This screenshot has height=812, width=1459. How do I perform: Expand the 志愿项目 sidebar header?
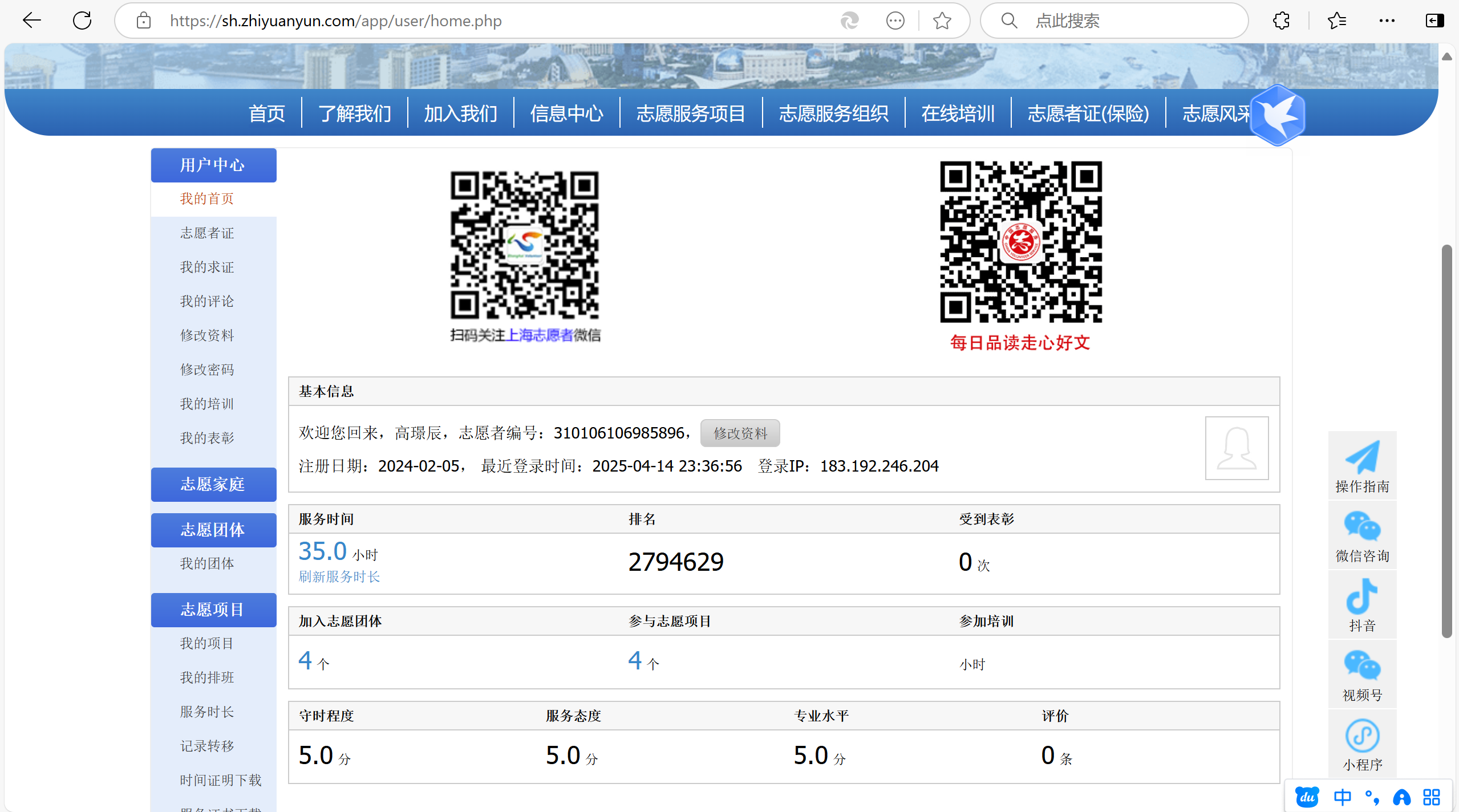(213, 610)
